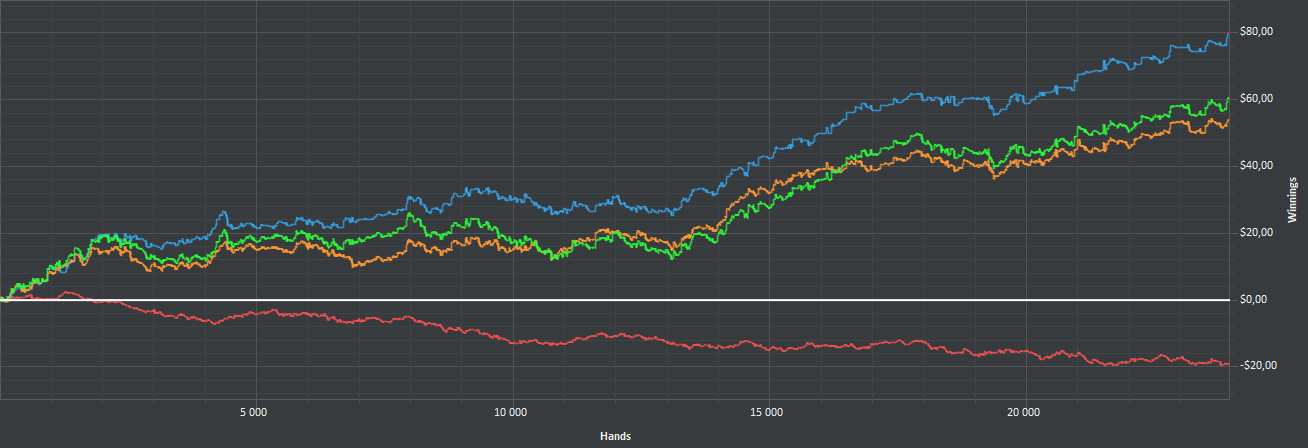This screenshot has width=1308, height=448.
Task: Click the green line's endpoint near $60,00
Action: point(1228,98)
